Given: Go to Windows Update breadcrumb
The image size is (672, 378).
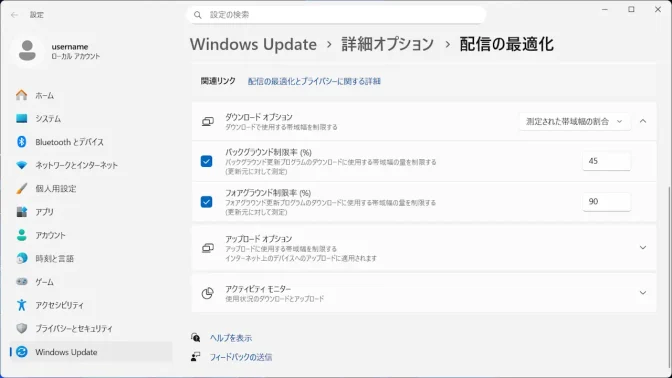Looking at the screenshot, I should coord(253,44).
